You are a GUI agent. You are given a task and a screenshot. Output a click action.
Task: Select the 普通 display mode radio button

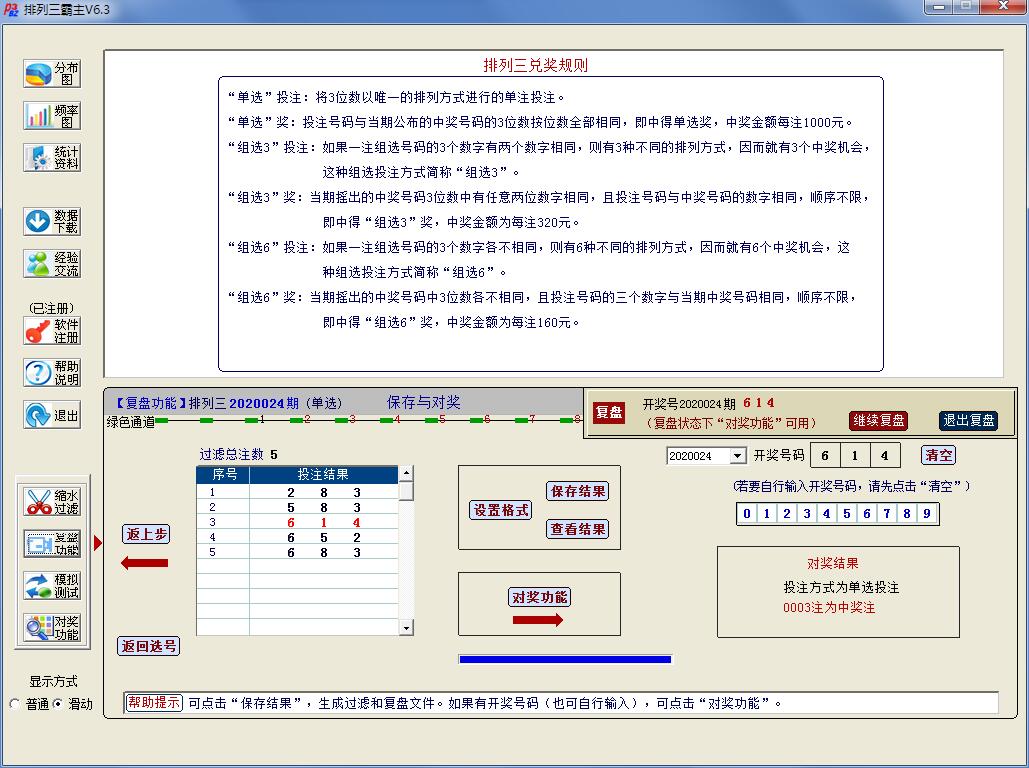click(15, 704)
